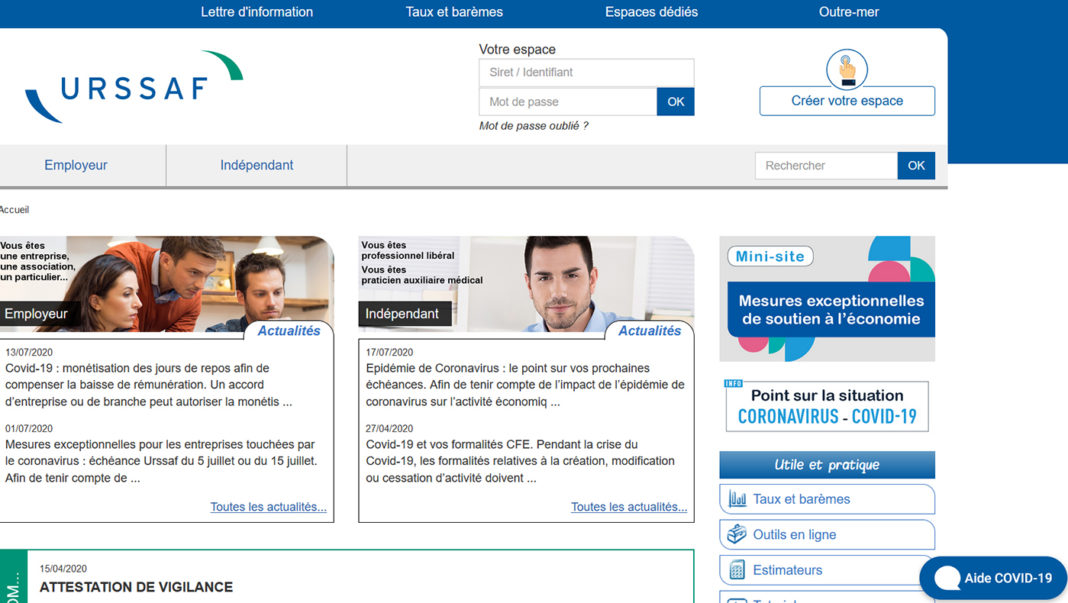
Task: Click the Estimateurs calculator icon
Action: (737, 570)
